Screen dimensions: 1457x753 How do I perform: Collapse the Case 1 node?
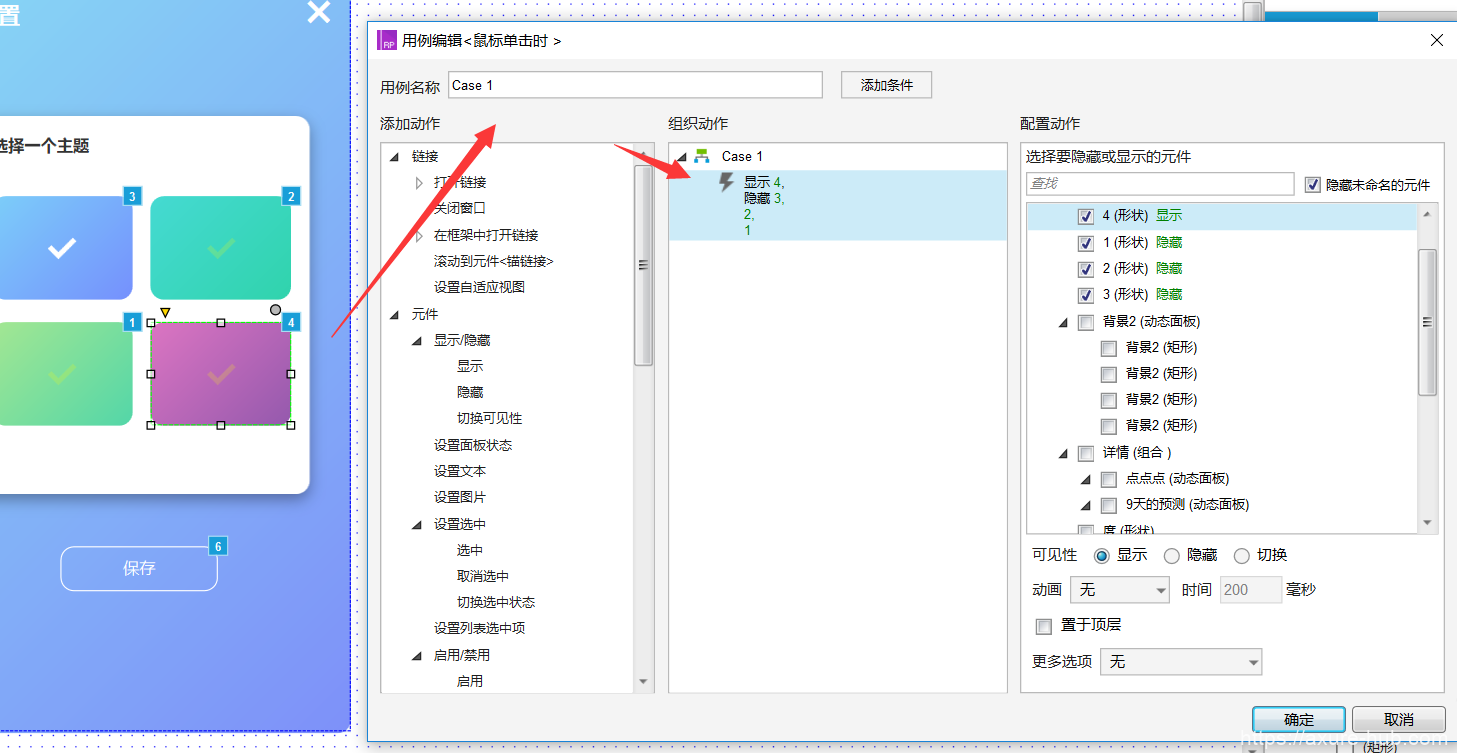tap(681, 157)
